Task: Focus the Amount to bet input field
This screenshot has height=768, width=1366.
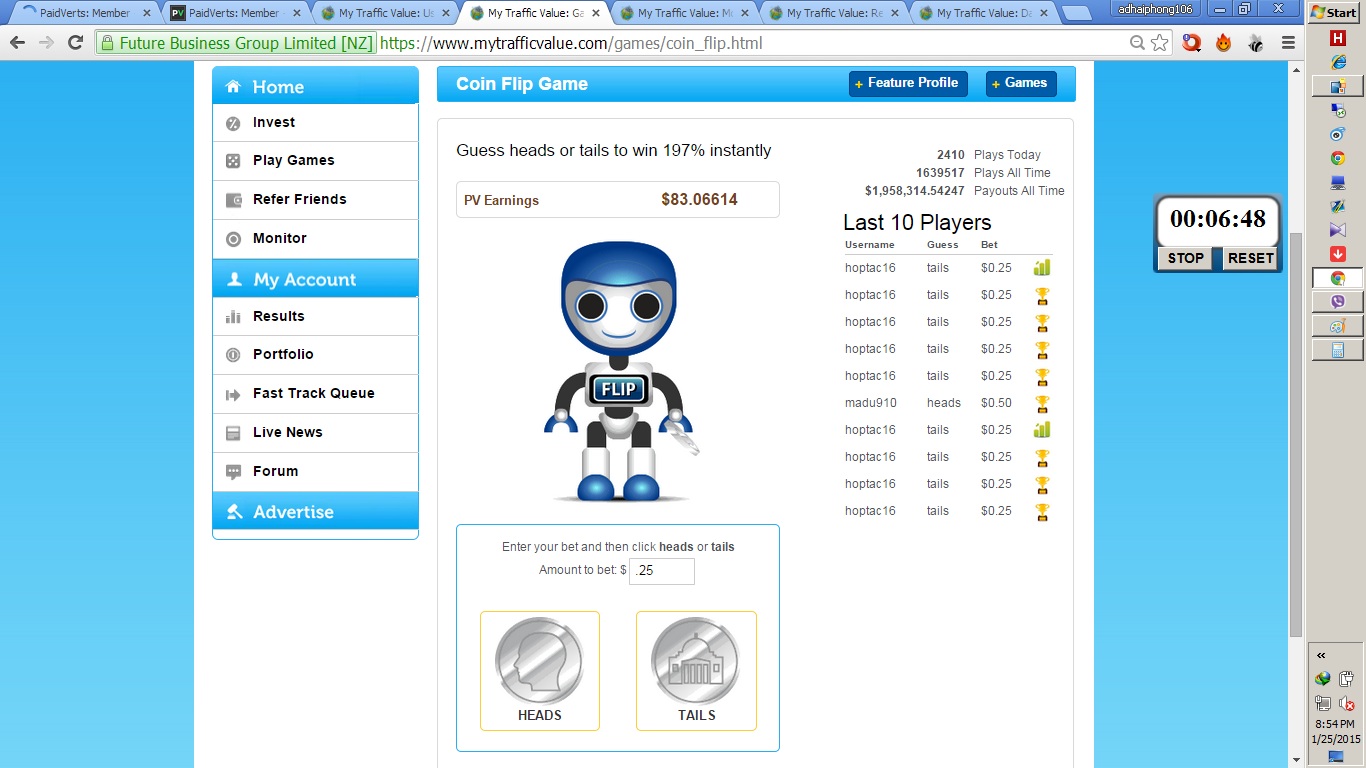Action: (662, 571)
